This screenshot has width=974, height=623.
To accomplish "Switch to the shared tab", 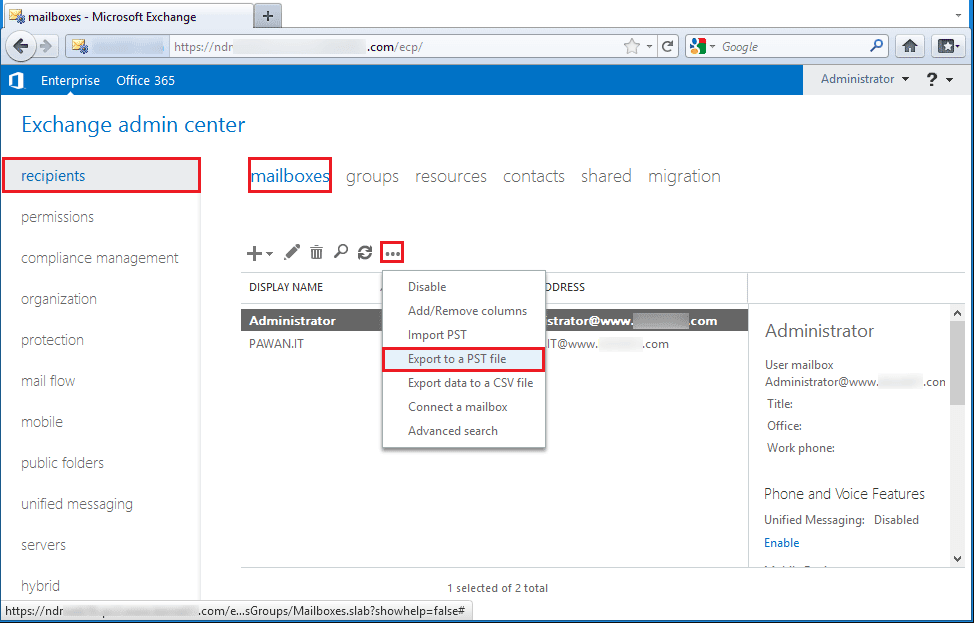I will 606,176.
